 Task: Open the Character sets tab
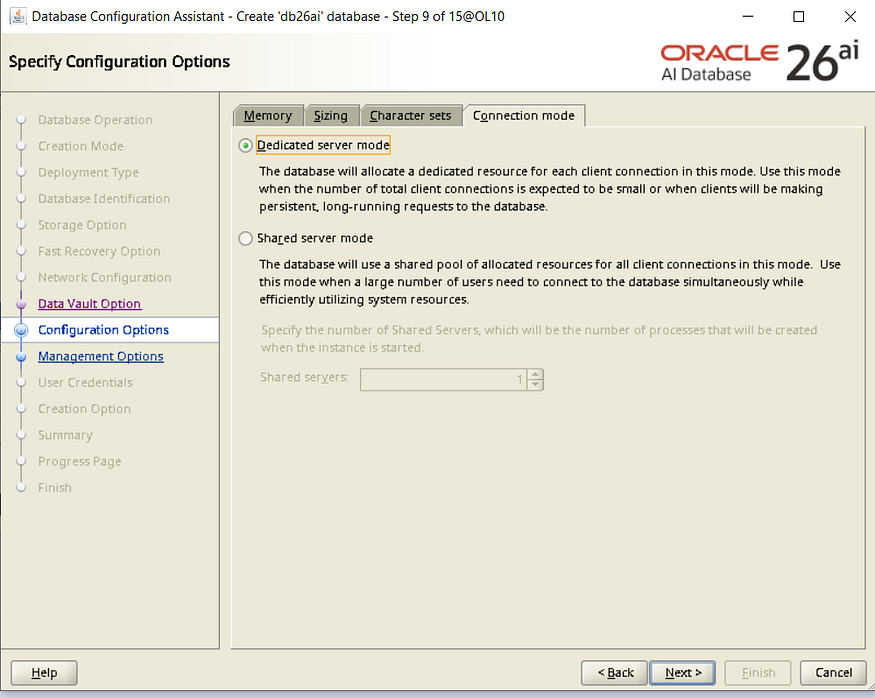pyautogui.click(x=411, y=115)
